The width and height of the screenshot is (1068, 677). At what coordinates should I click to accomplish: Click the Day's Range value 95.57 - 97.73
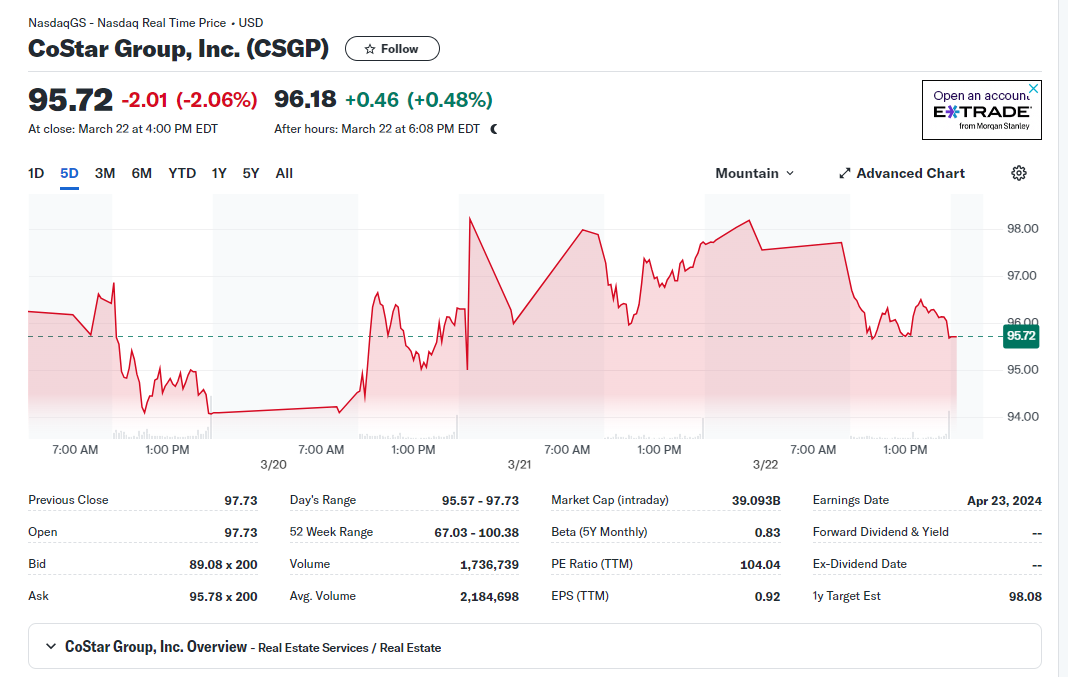point(480,501)
